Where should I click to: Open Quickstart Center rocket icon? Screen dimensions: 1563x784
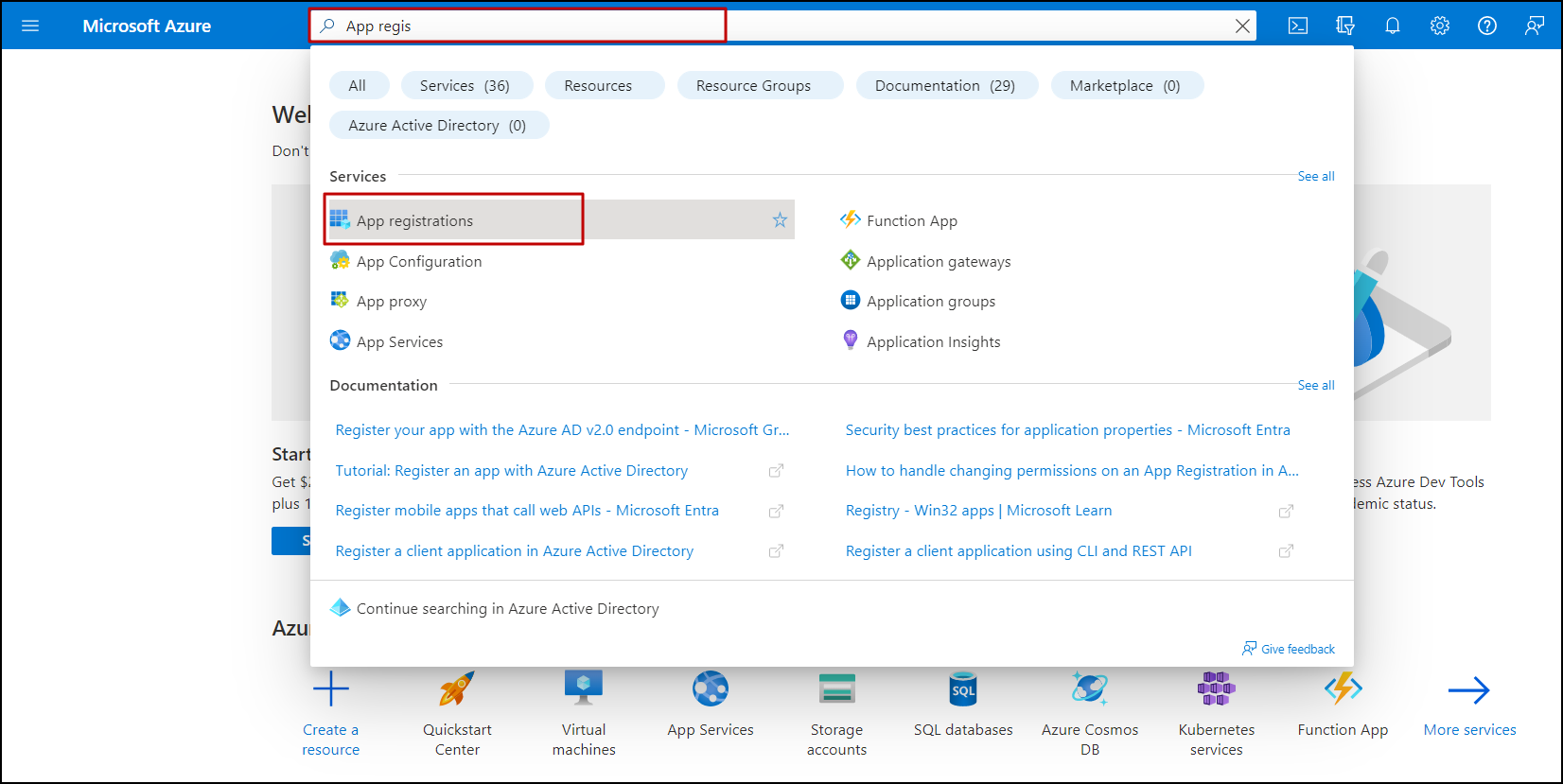point(457,688)
